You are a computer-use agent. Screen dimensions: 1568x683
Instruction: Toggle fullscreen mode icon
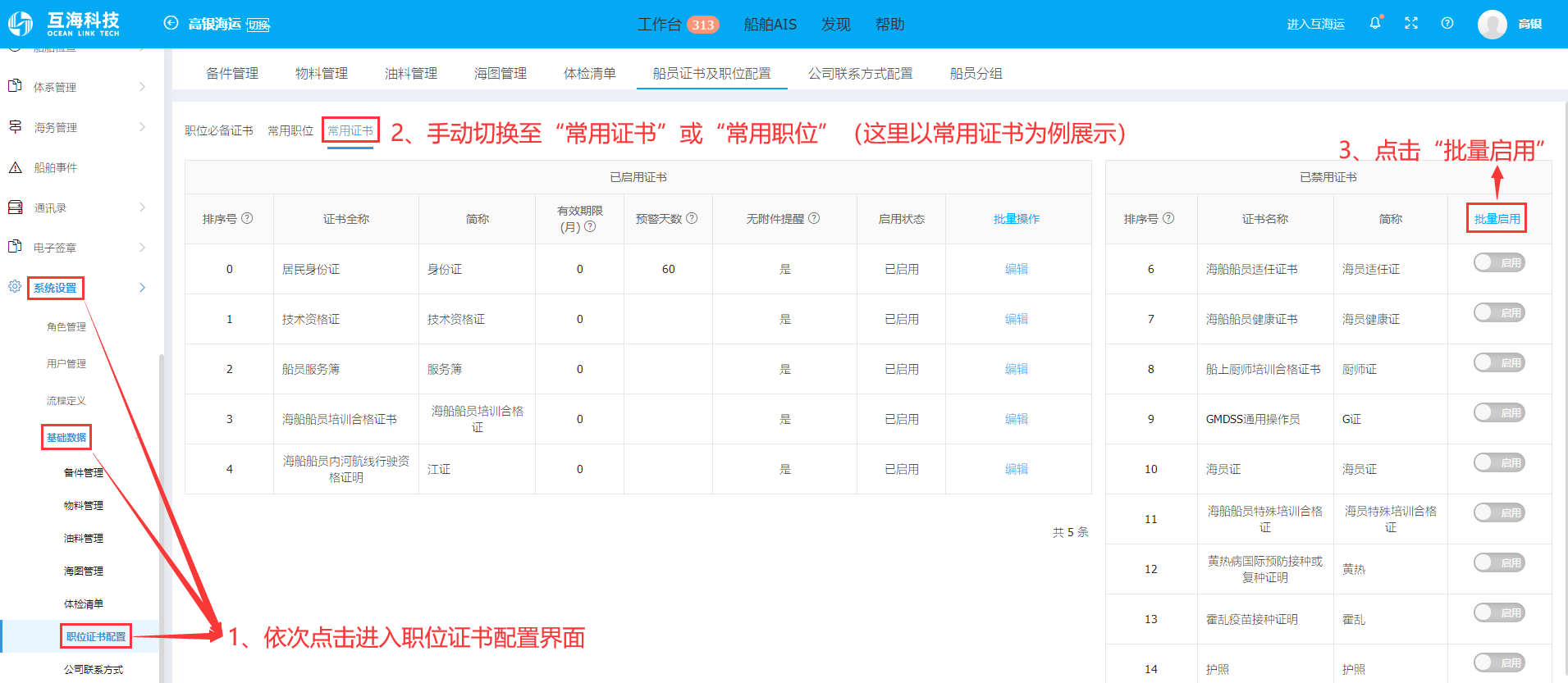click(1411, 23)
